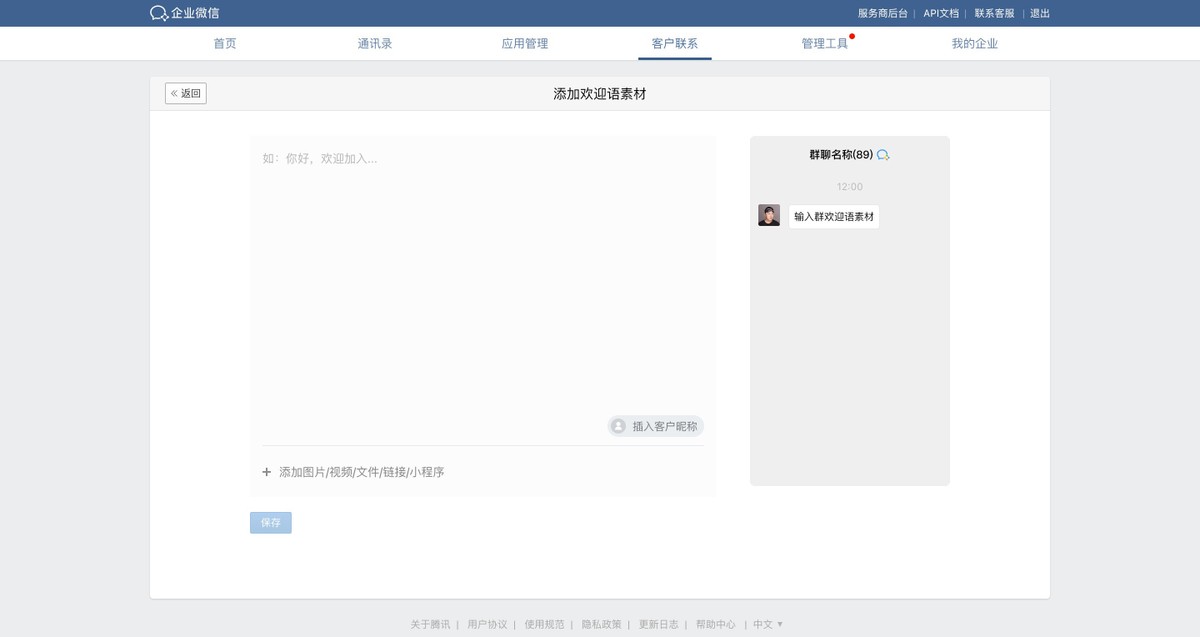The height and width of the screenshot is (637, 1200).
Task: Click 退出 to log out
Action: pos(1038,13)
